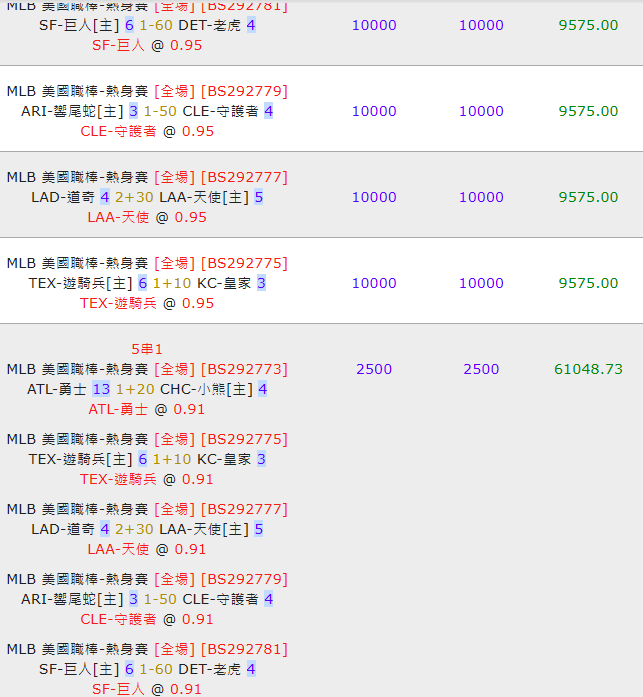Select the LAD-道奇 matchup line above 'LAA-天使 @ 0.91'
643x697 pixels.
(147, 529)
